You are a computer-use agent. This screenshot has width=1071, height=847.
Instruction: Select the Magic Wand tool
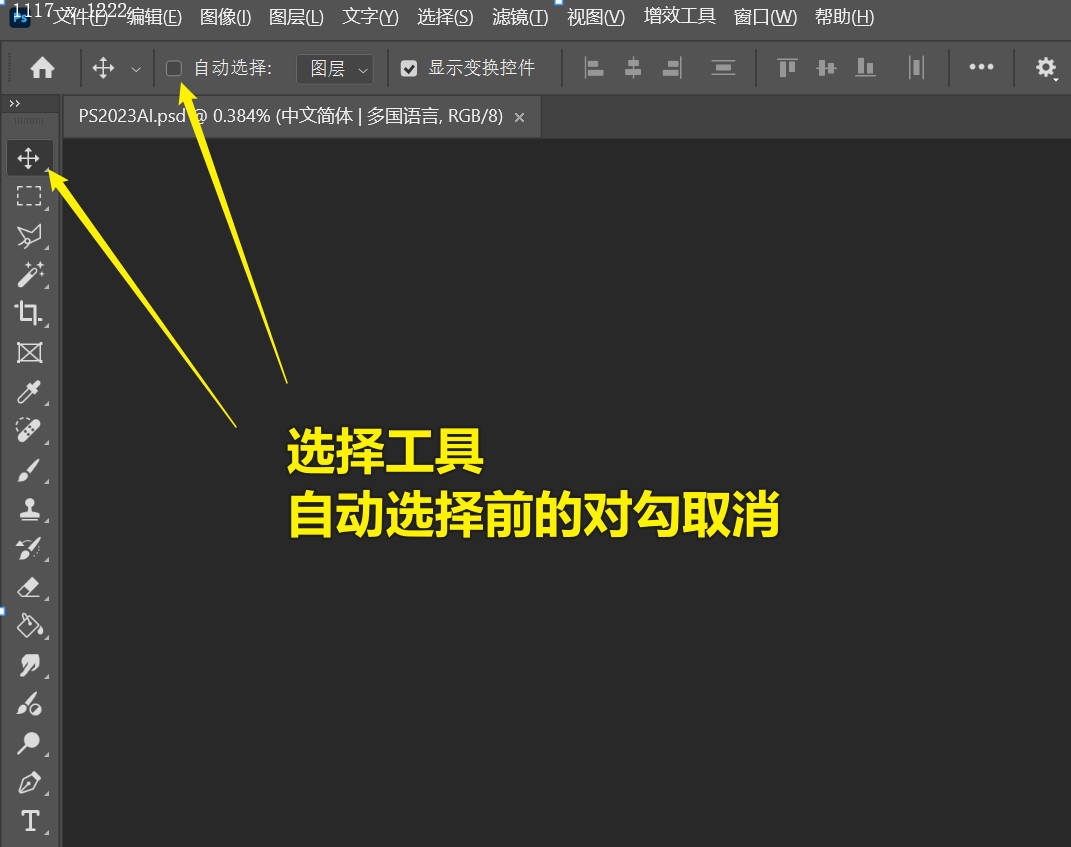[x=29, y=275]
